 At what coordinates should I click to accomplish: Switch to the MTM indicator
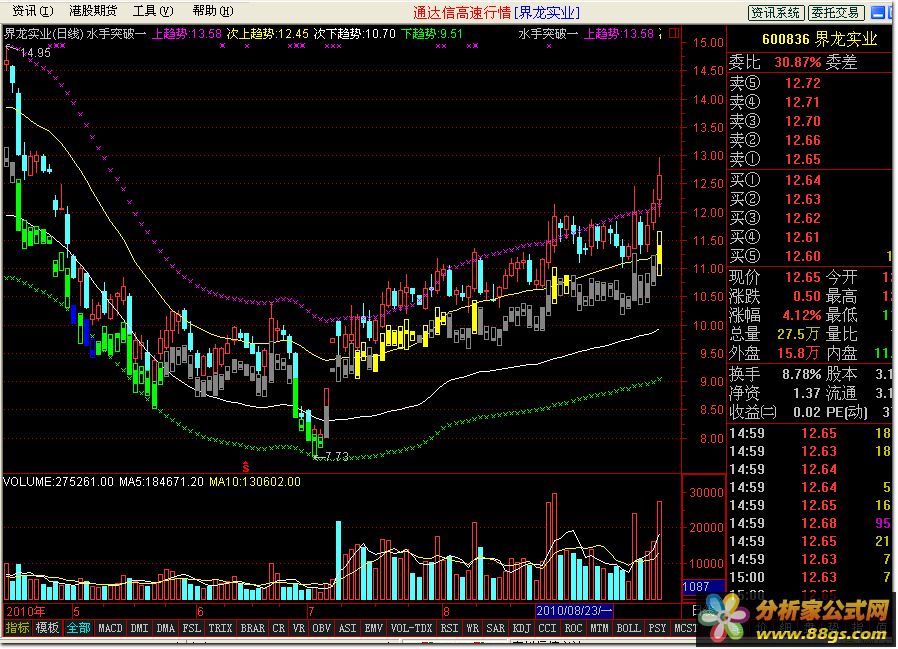click(600, 628)
